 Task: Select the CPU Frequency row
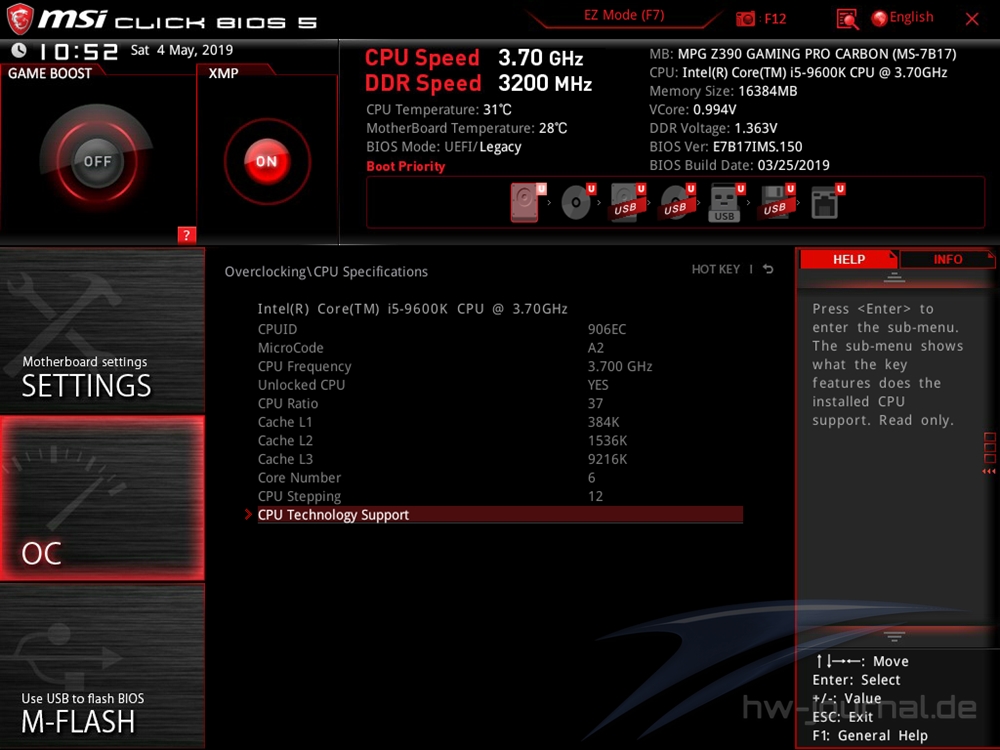[500, 366]
